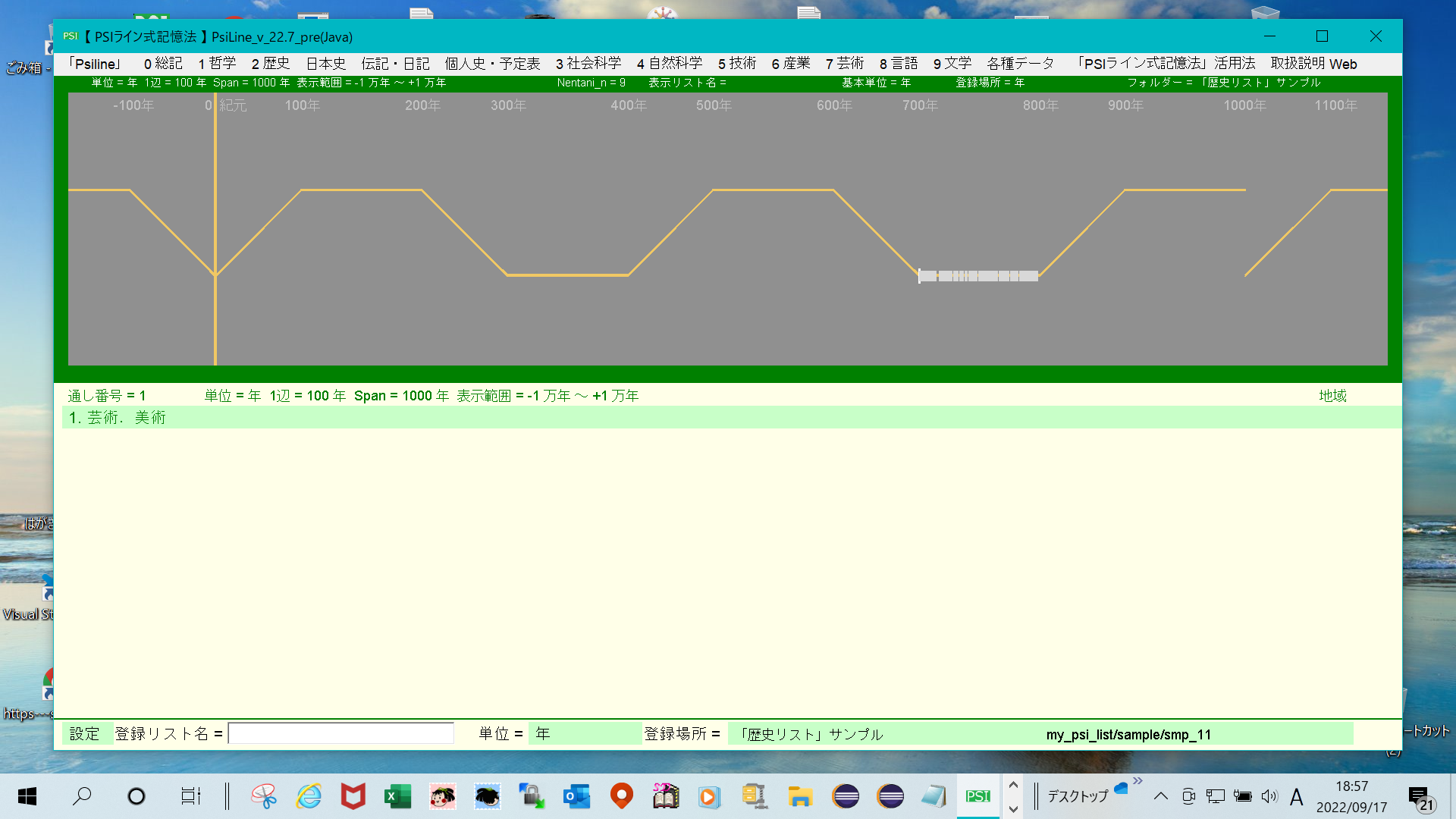Open notification center

pos(1422,798)
